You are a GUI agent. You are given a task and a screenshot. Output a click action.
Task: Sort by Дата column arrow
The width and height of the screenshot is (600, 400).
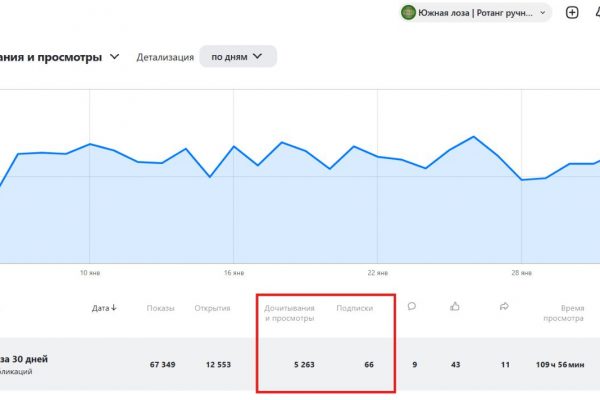point(104,308)
